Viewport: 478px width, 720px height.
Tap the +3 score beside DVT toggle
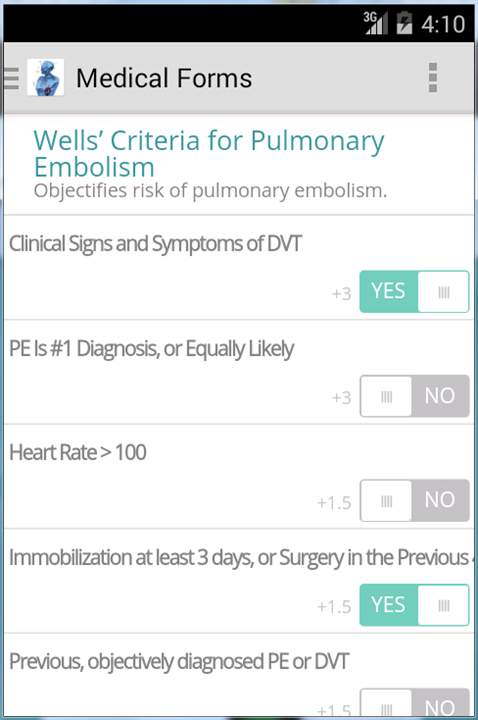pos(341,294)
